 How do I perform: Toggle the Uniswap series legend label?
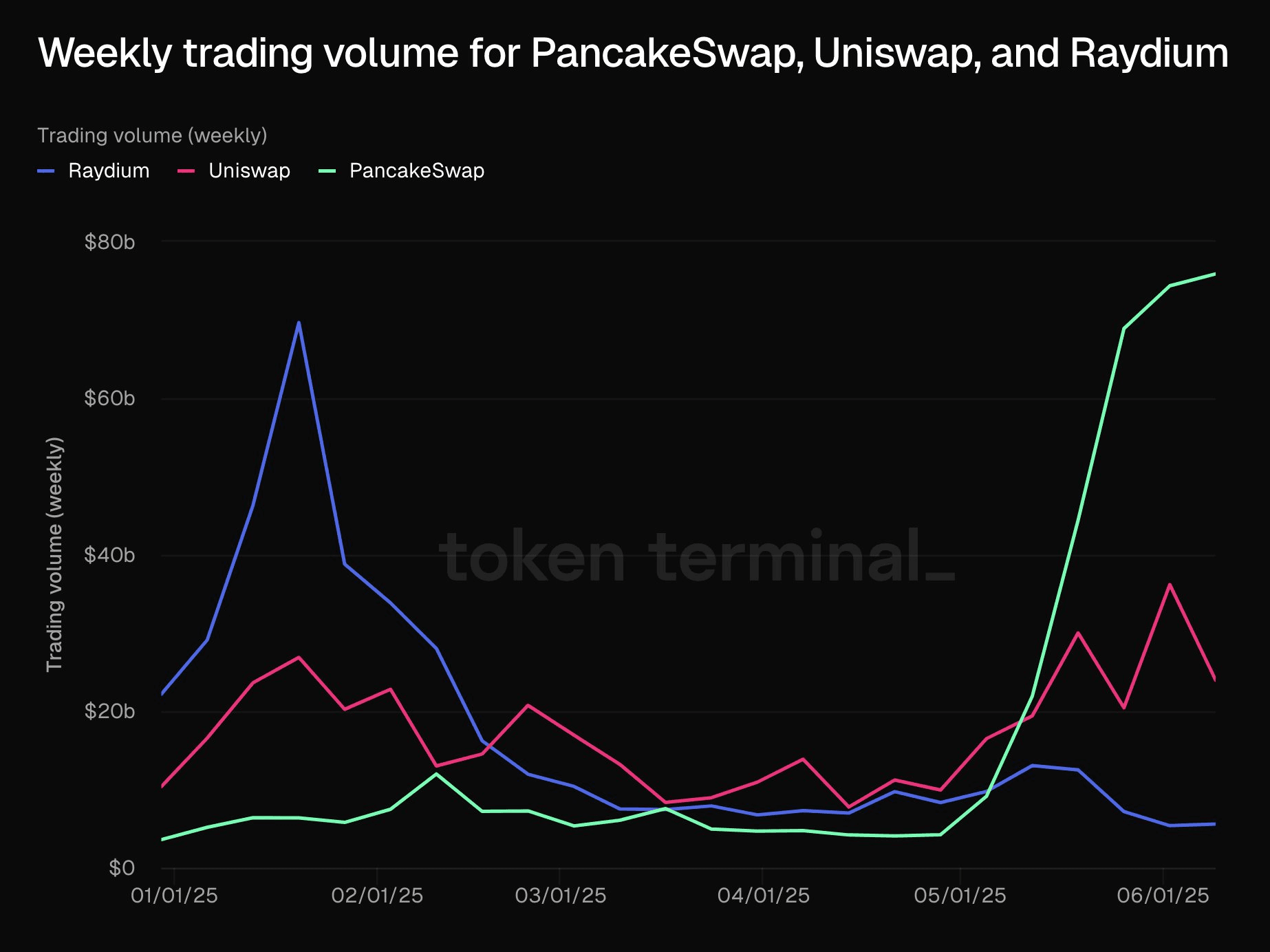[249, 171]
